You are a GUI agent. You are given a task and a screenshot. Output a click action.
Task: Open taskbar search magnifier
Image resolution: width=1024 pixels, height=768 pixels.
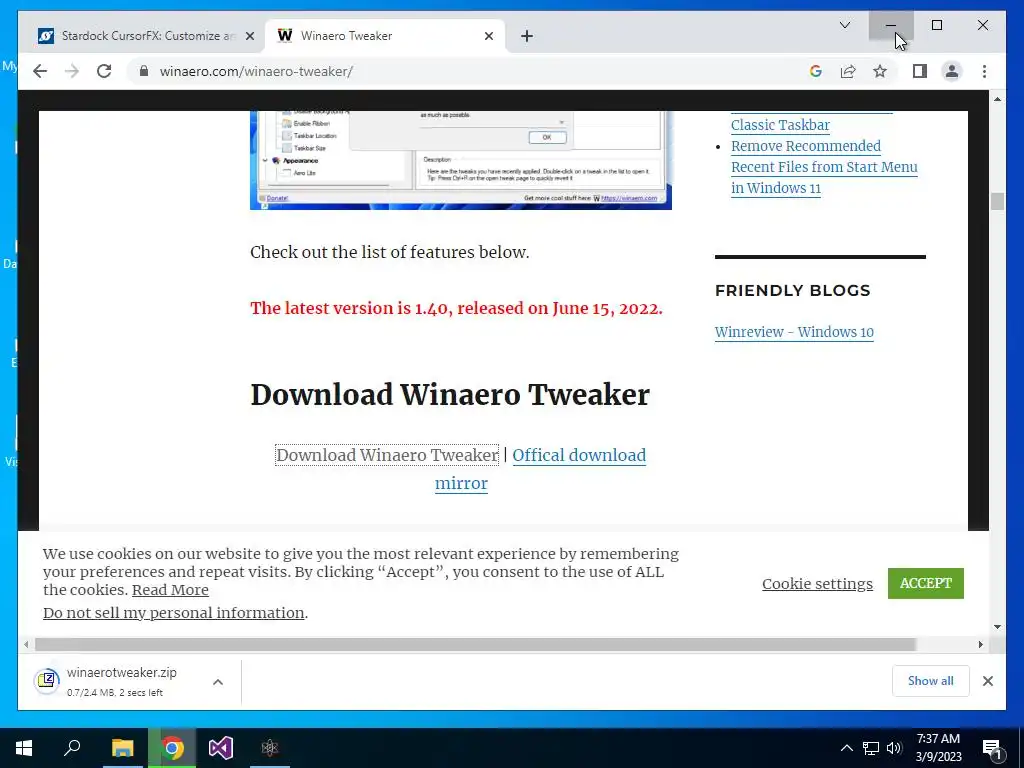pyautogui.click(x=72, y=748)
